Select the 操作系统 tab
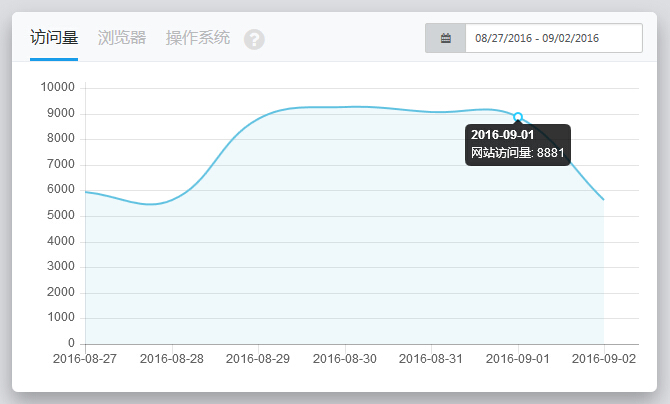This screenshot has width=670, height=404. (x=198, y=38)
